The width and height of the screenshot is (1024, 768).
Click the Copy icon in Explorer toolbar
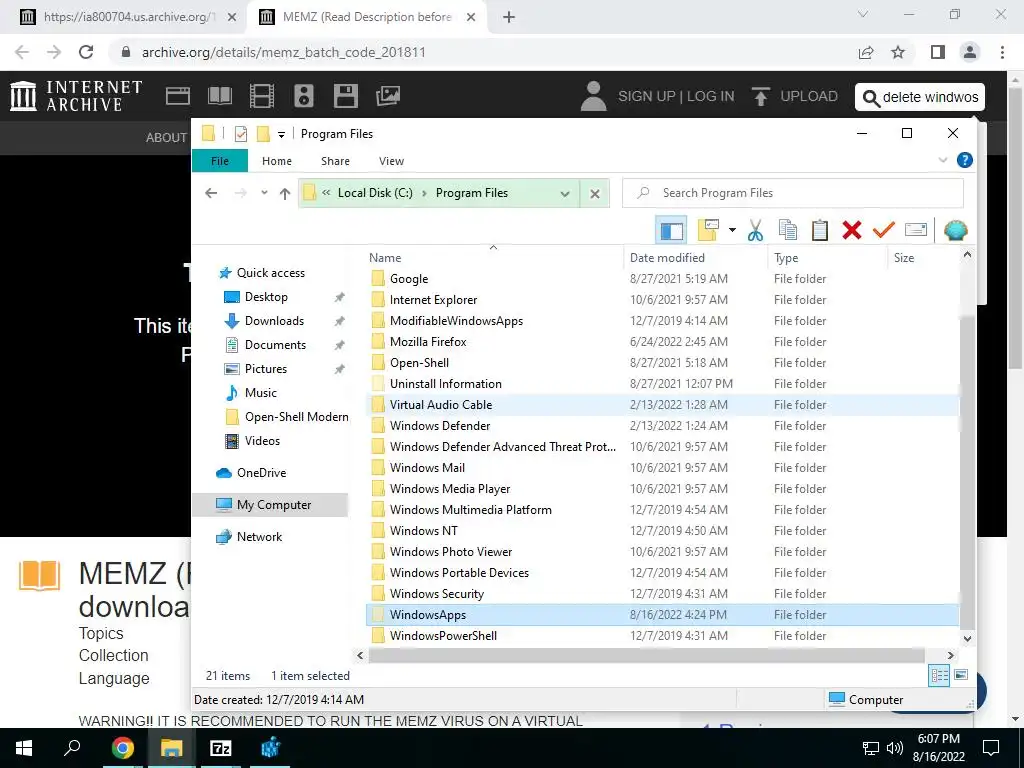click(x=788, y=230)
